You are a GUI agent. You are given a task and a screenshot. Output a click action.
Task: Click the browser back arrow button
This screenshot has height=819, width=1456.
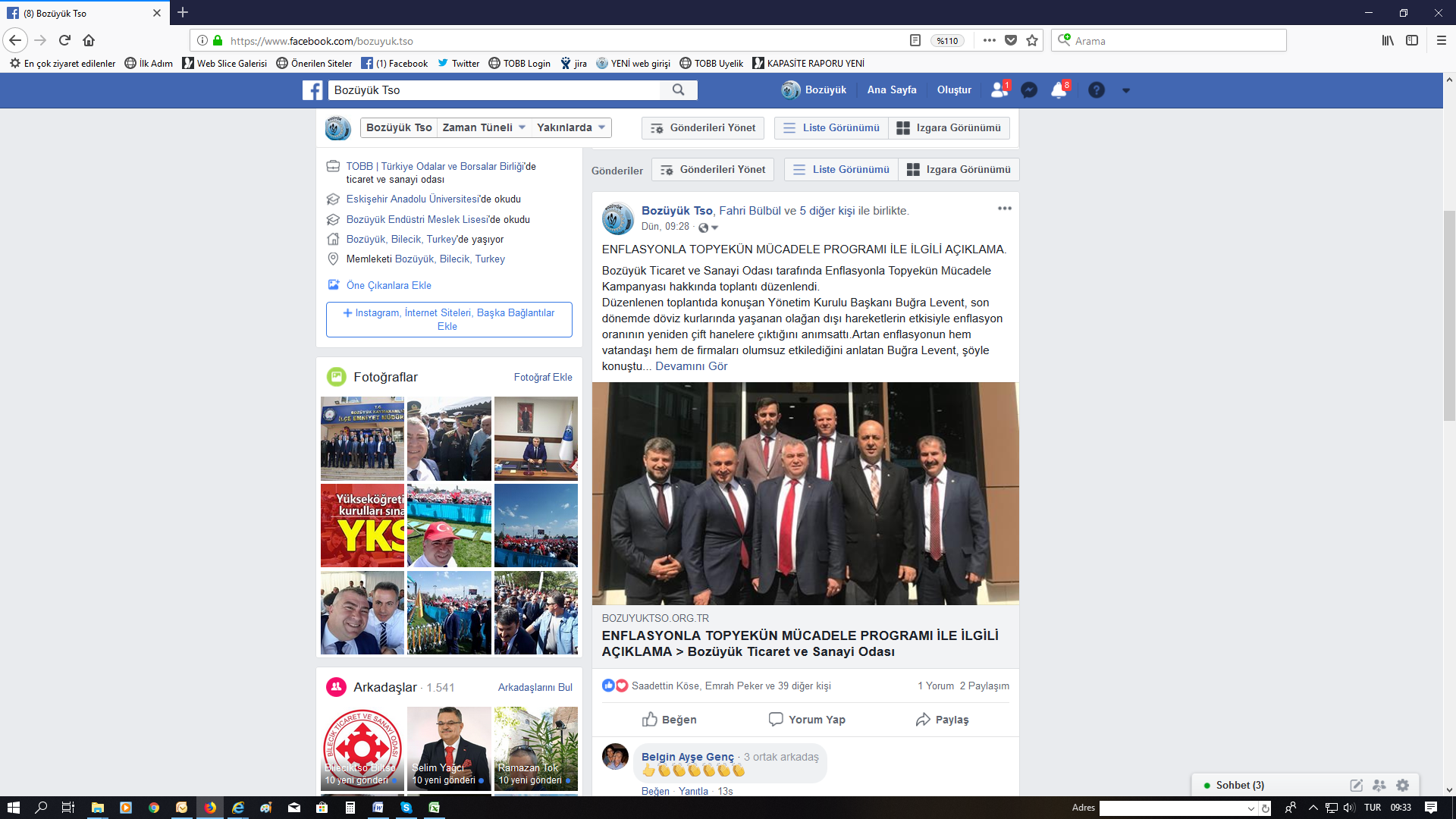tap(15, 40)
